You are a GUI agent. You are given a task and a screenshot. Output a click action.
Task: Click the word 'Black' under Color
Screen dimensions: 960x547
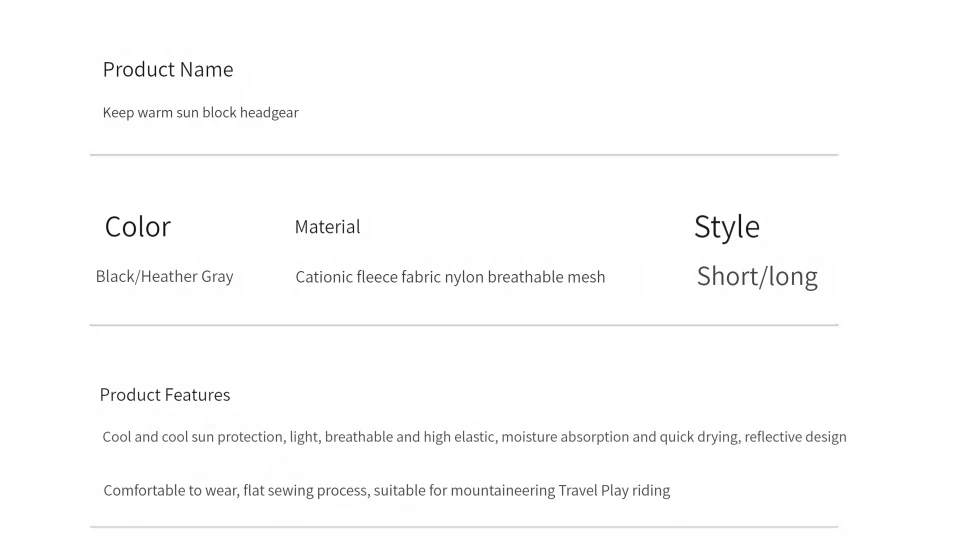point(115,277)
